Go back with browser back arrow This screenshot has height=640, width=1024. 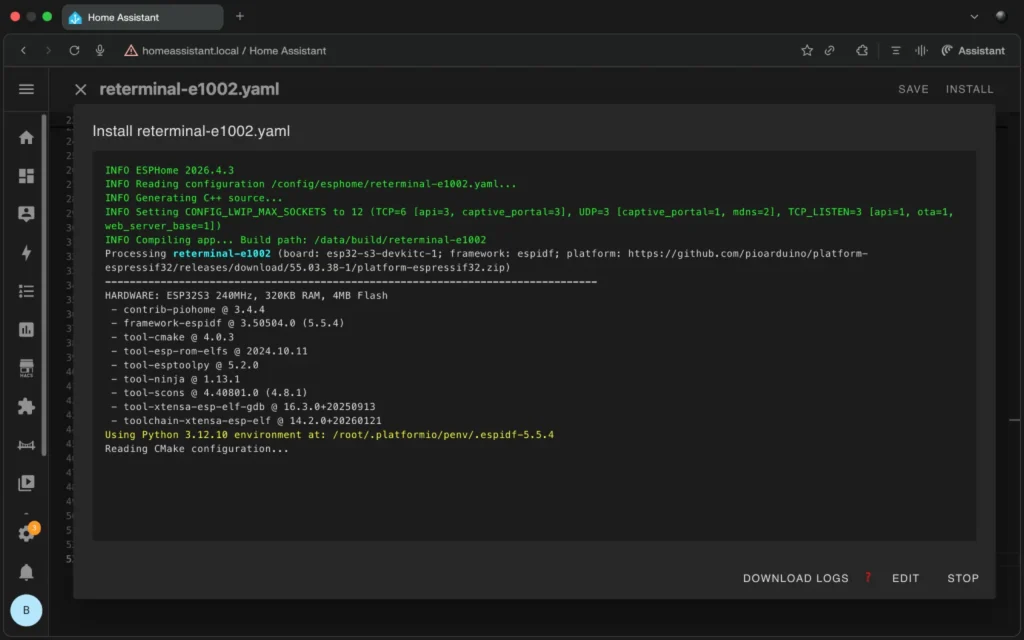click(x=24, y=50)
